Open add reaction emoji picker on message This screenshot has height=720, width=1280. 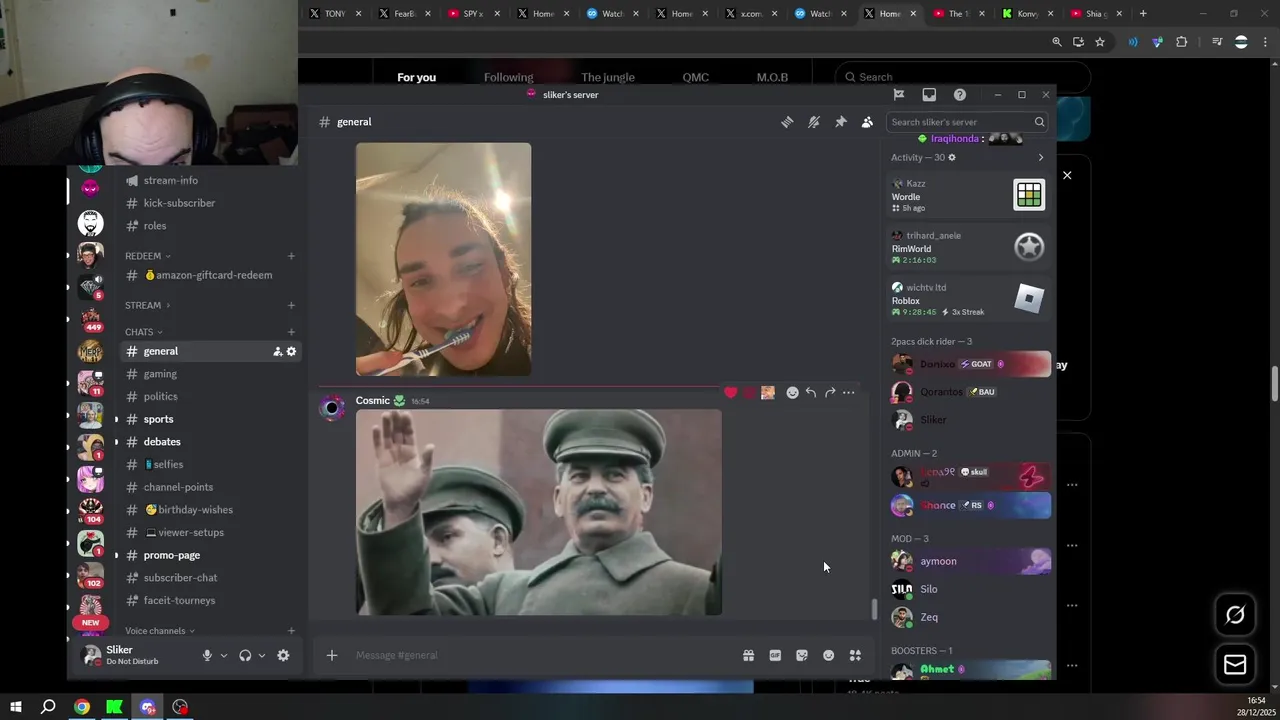(792, 393)
